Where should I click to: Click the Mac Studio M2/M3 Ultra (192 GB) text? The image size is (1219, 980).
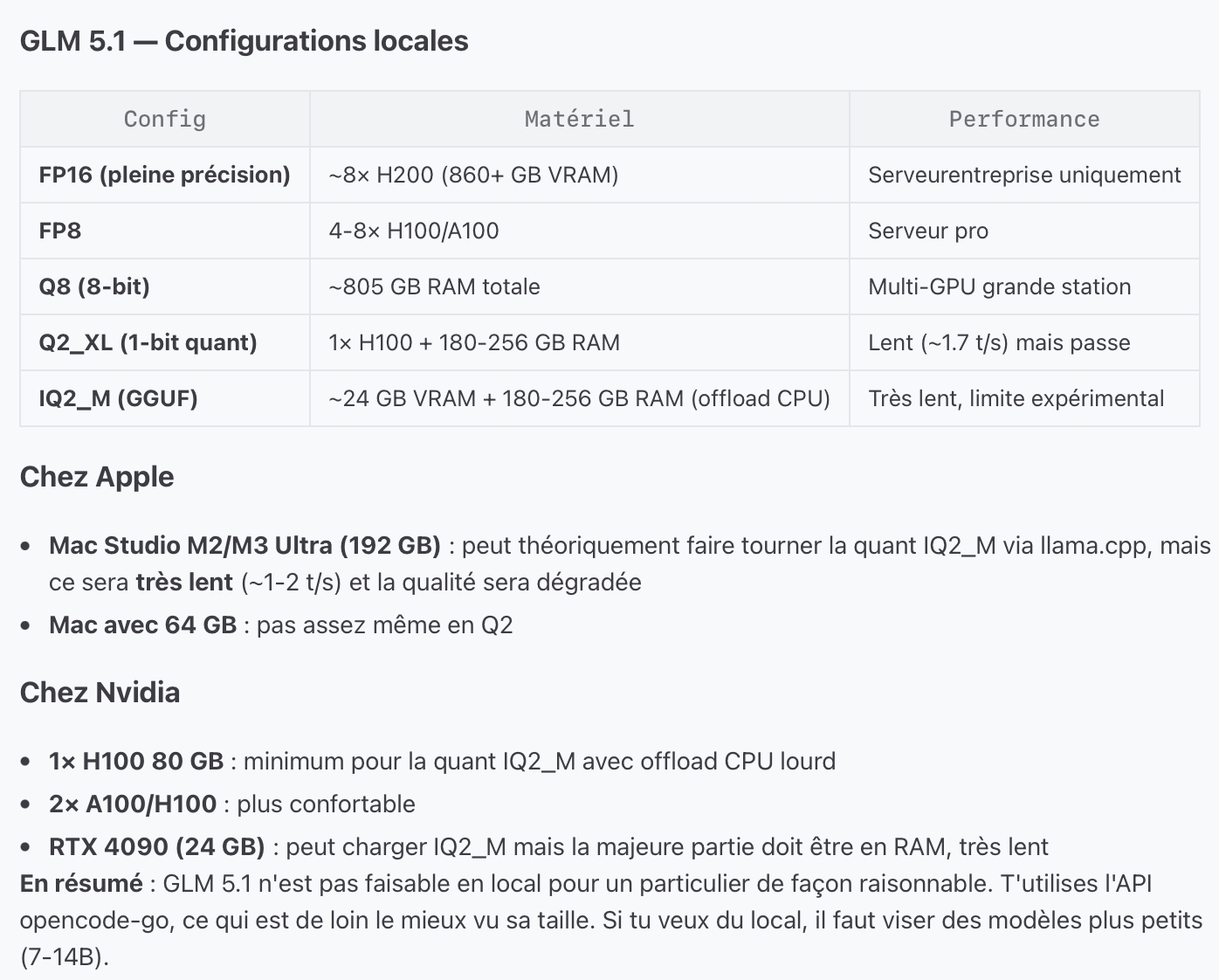pos(244,546)
